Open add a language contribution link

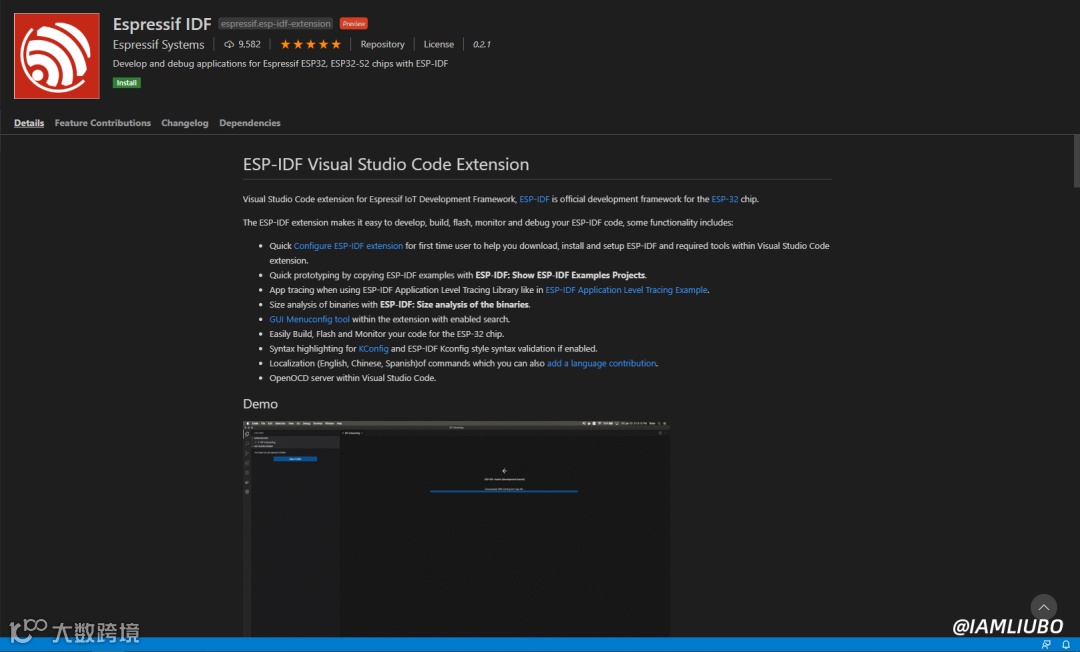click(x=601, y=364)
